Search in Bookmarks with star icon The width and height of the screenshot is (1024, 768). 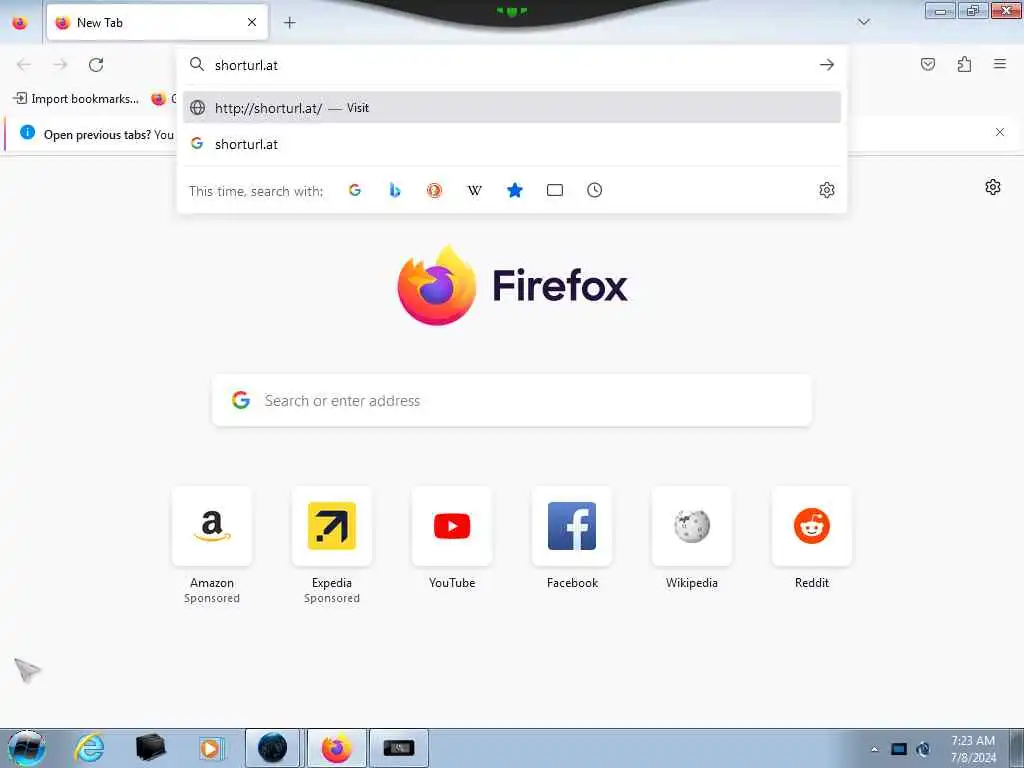(x=515, y=190)
